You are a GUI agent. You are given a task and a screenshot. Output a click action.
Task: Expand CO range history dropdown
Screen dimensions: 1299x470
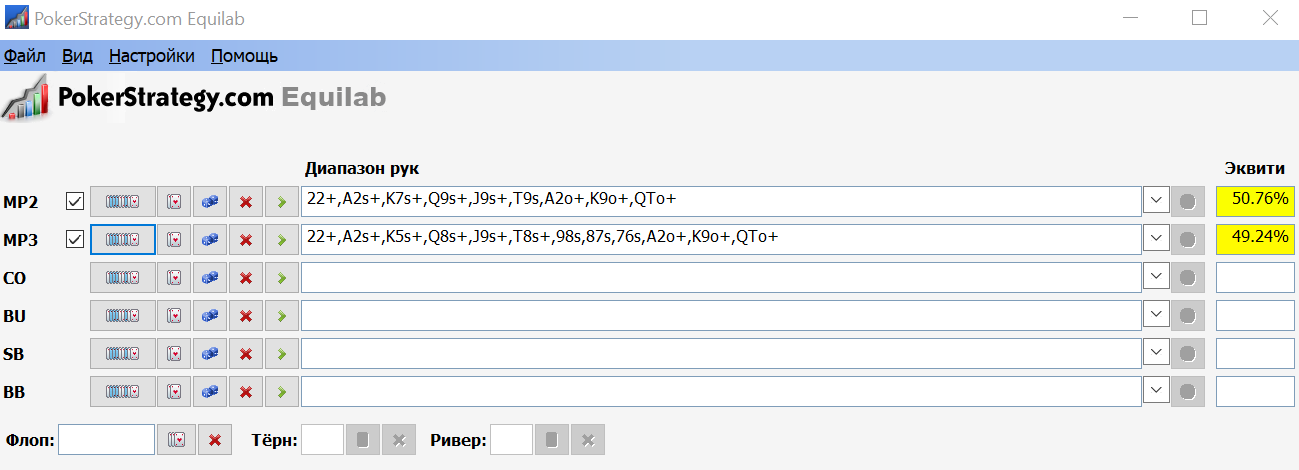click(x=1156, y=278)
